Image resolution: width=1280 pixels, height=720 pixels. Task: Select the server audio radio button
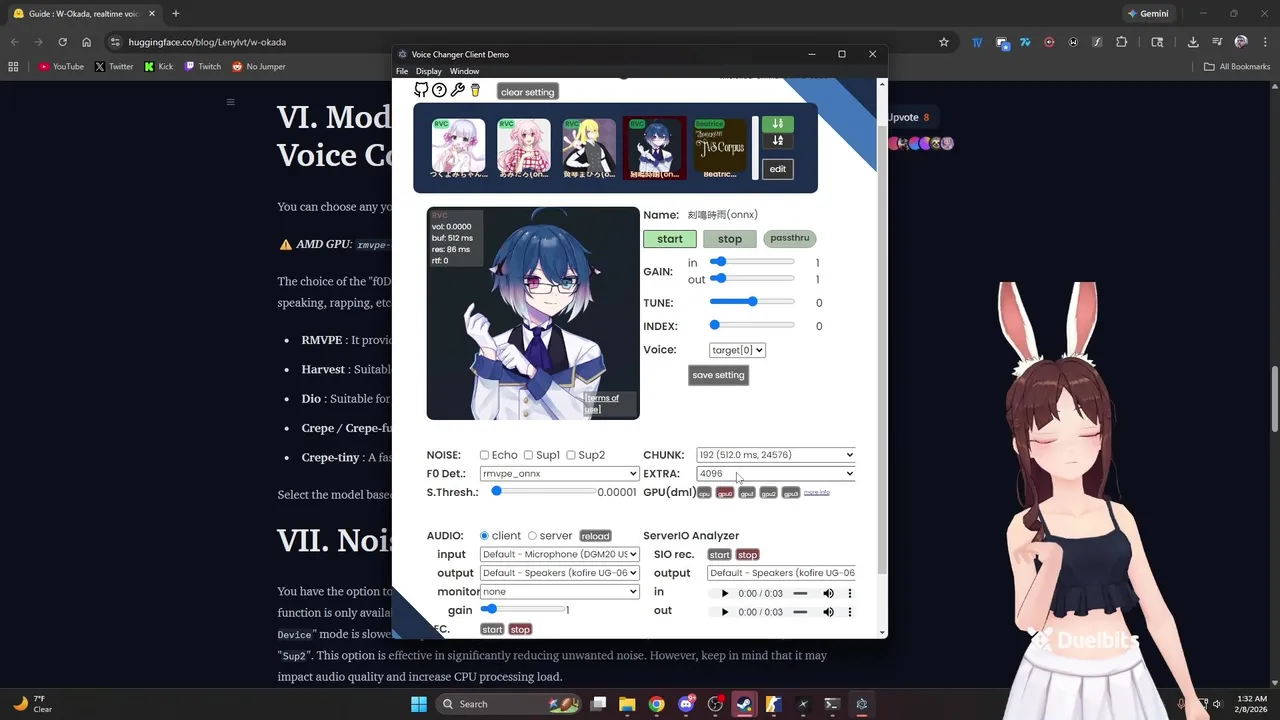point(532,536)
